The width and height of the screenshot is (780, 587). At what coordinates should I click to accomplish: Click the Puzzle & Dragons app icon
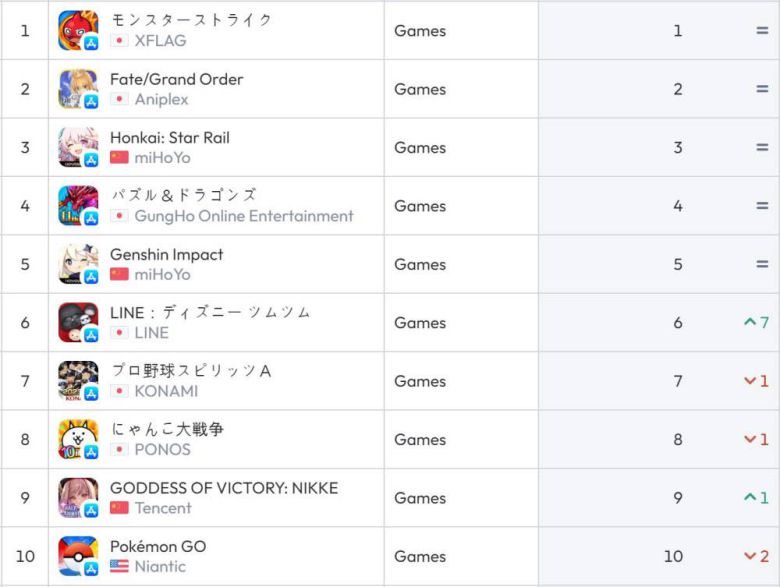pos(78,206)
